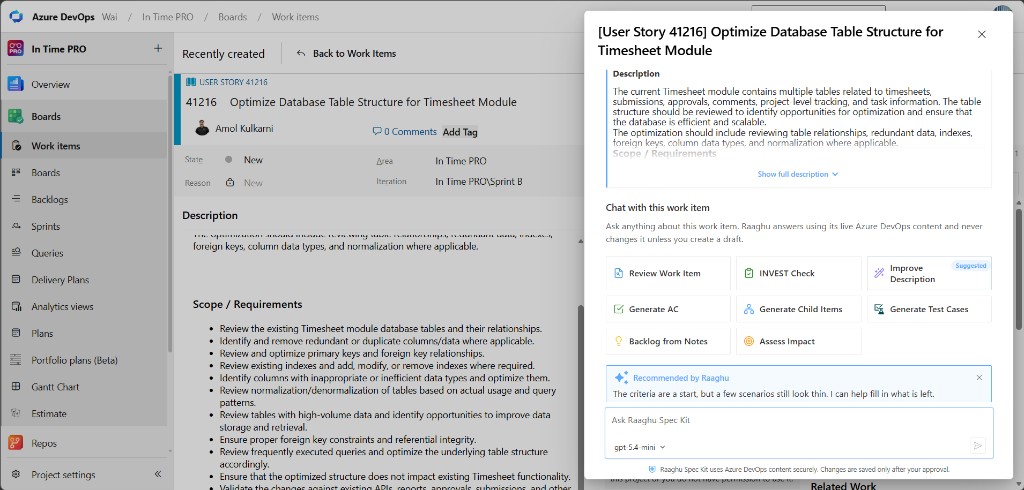This screenshot has height=490, width=1024.
Task: Click the Queries icon
Action: click(16, 253)
